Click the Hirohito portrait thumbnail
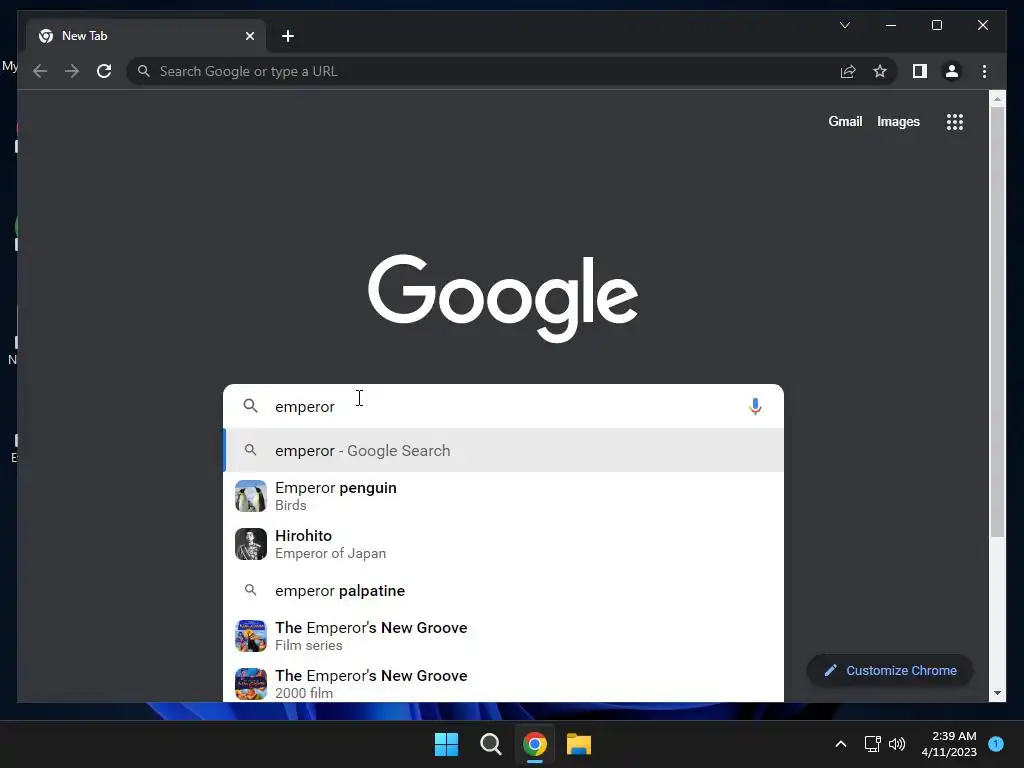 click(x=251, y=544)
